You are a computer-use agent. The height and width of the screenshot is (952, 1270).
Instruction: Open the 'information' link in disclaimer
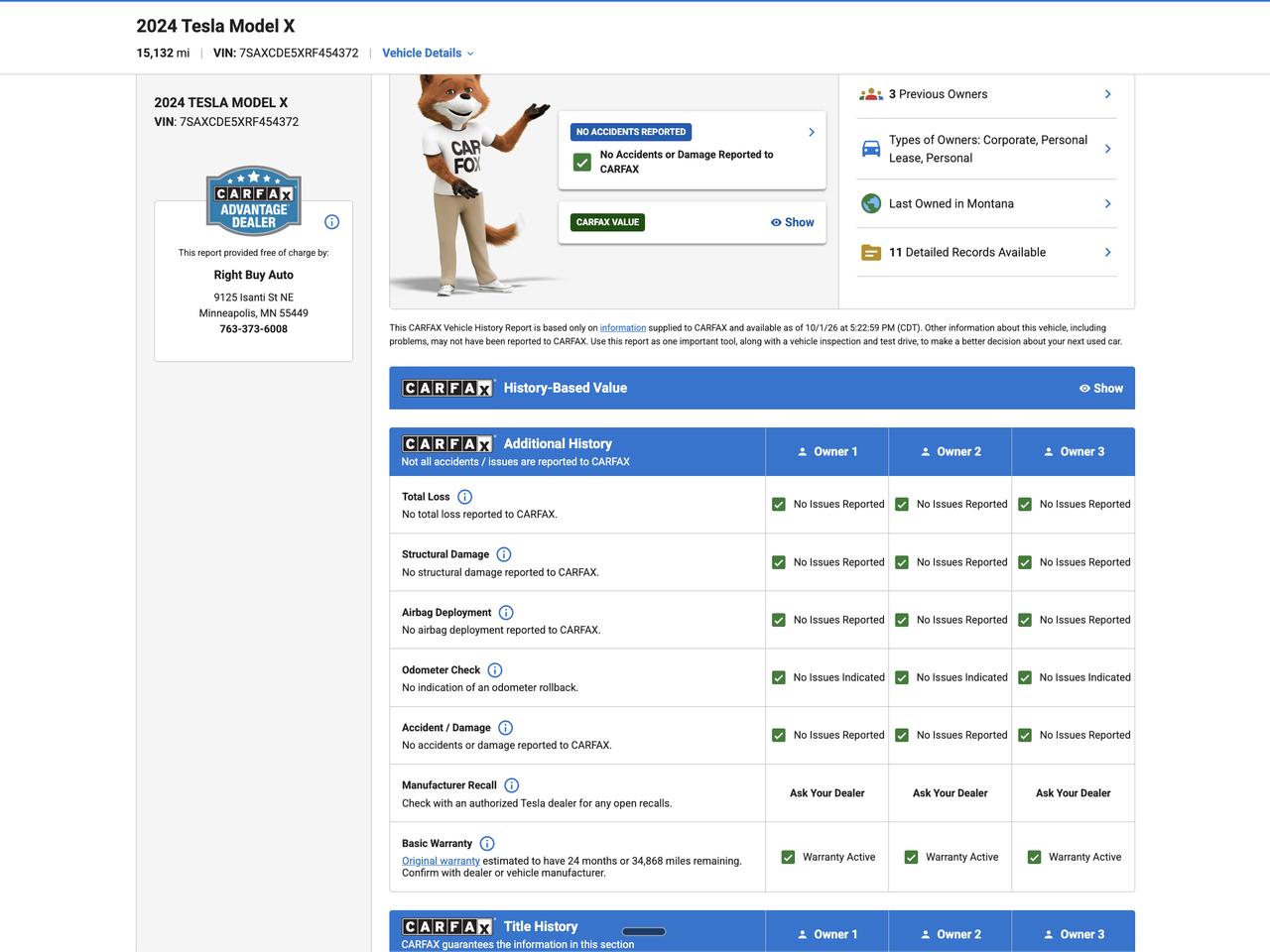click(x=623, y=328)
